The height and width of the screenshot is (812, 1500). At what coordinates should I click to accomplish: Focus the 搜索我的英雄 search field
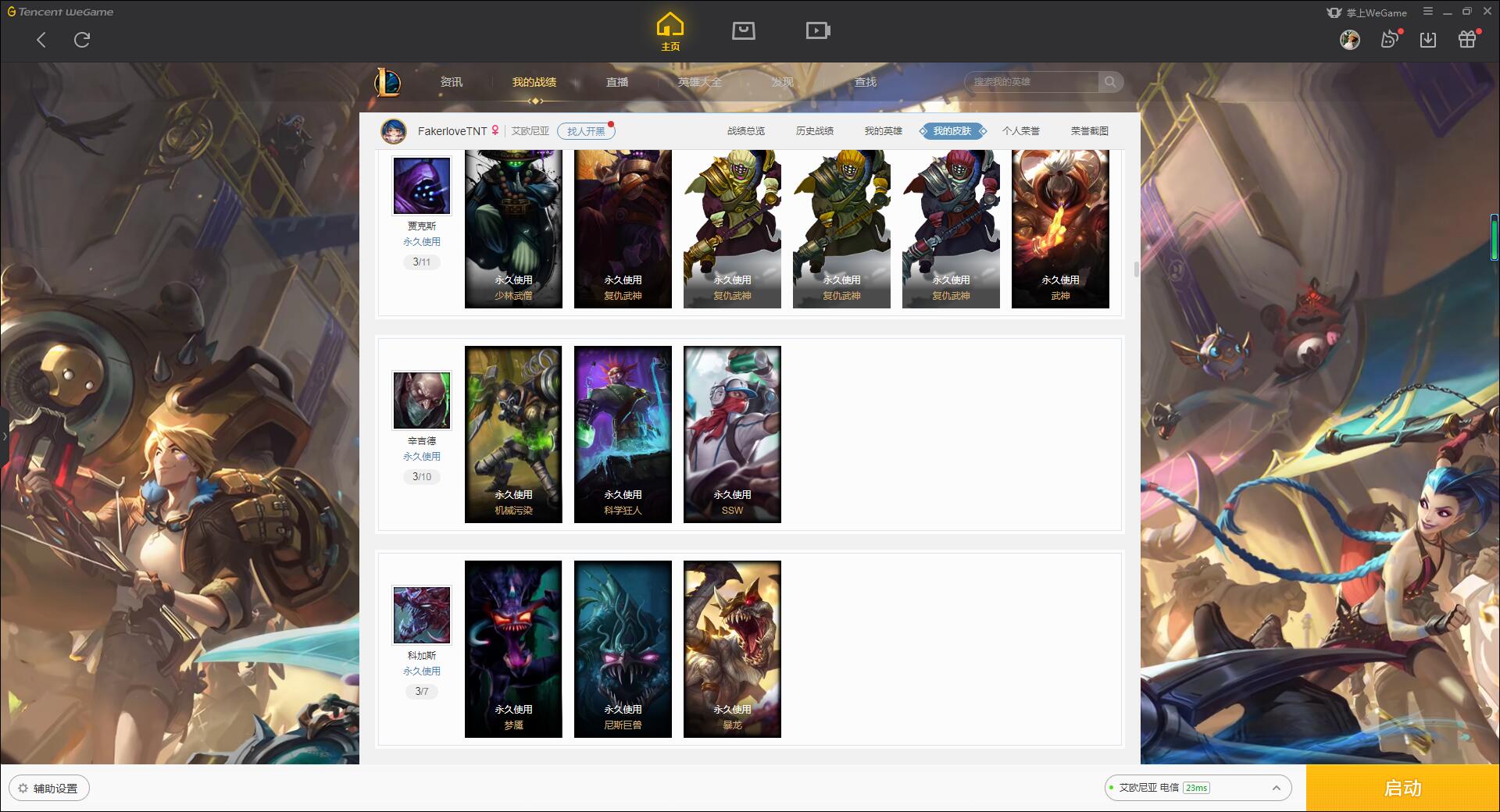1032,82
